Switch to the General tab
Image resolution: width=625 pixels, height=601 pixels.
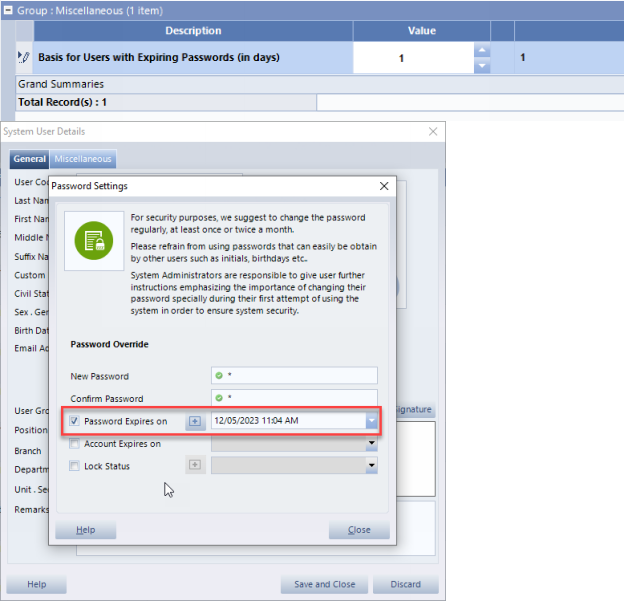[30, 159]
